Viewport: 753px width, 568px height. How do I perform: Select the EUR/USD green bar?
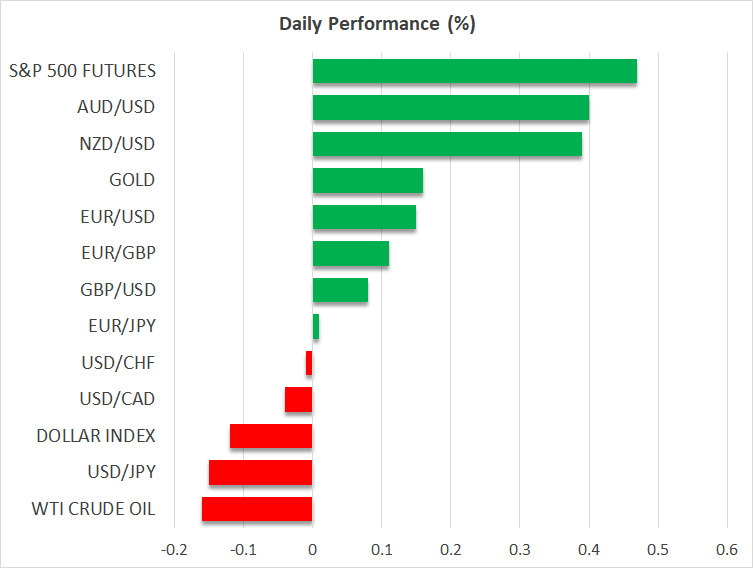pos(364,217)
